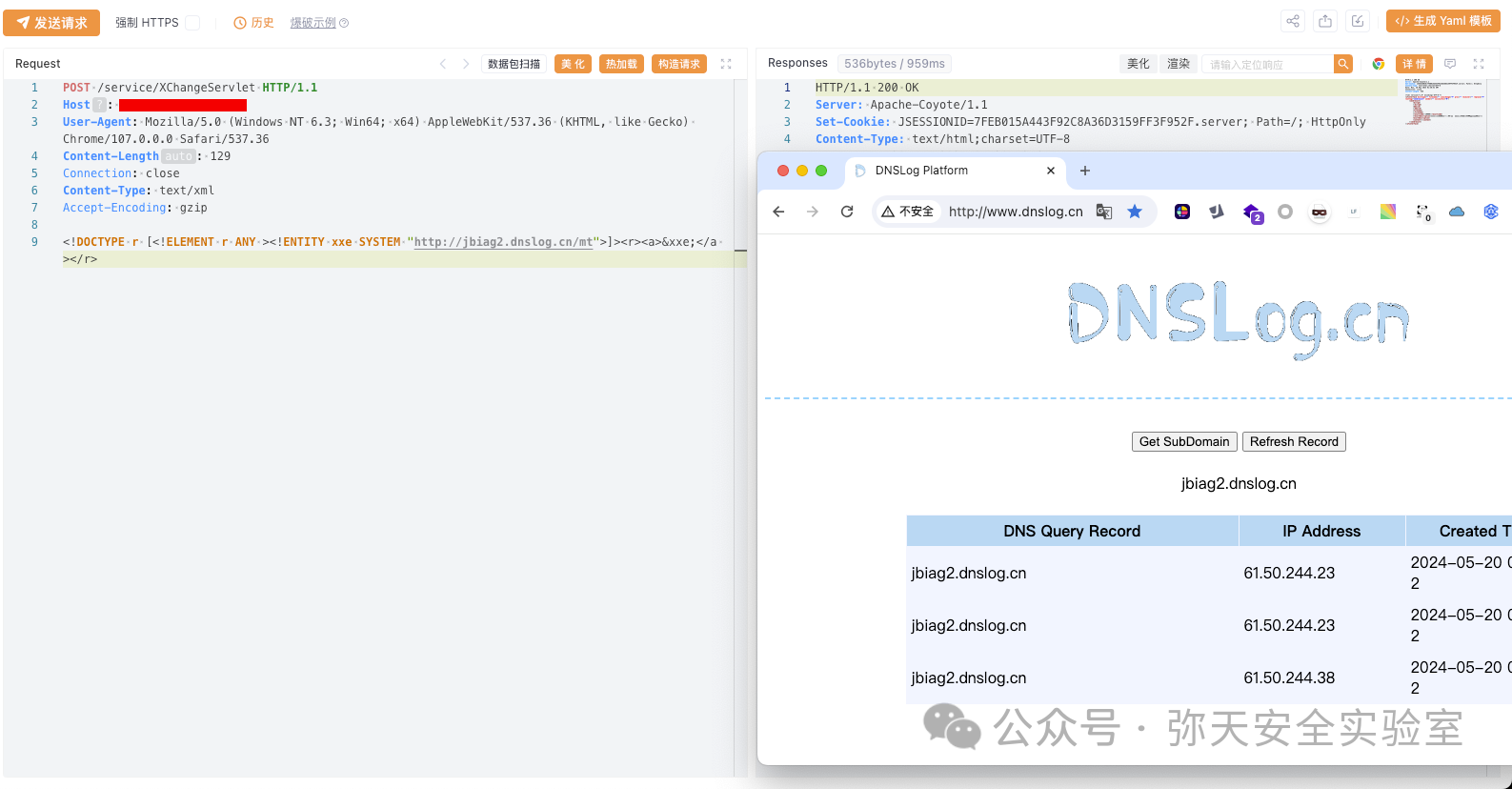Click the browser back arrow

coord(778,212)
